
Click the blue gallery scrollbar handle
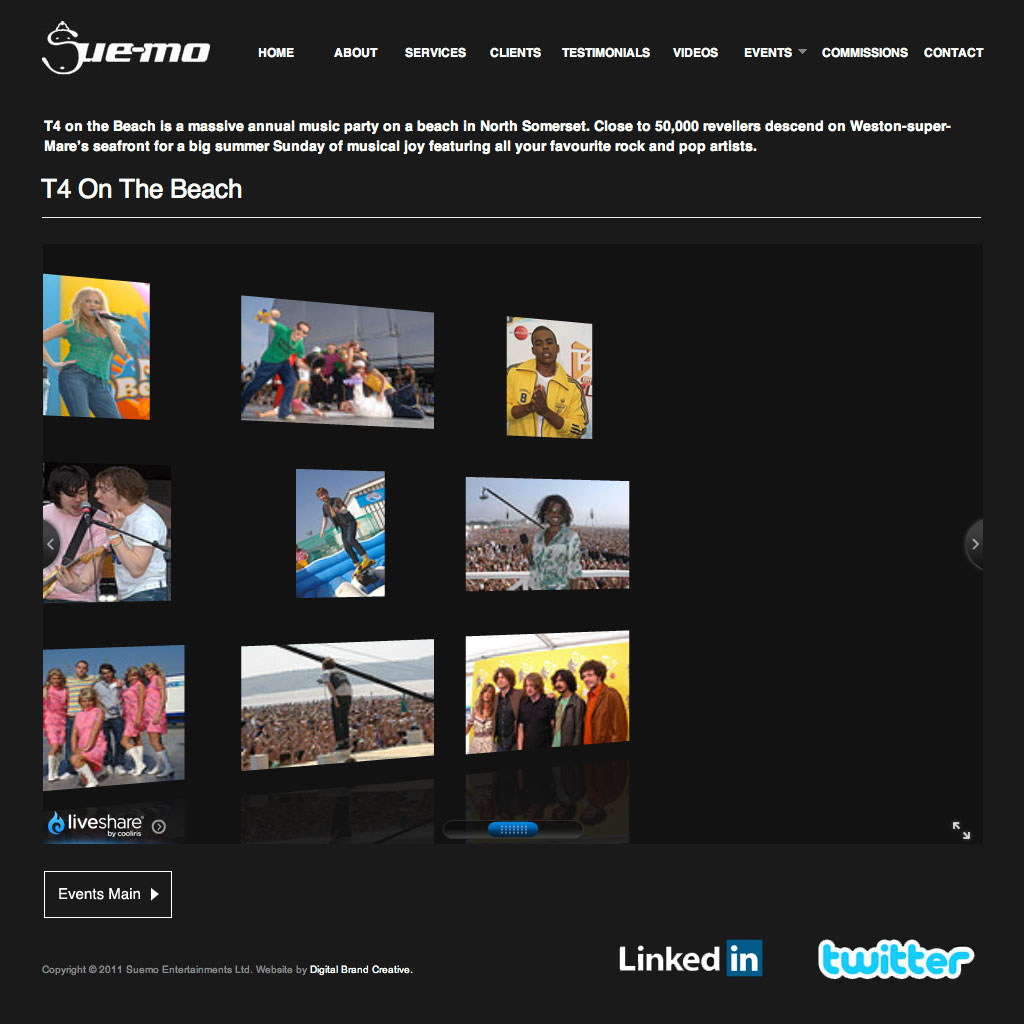point(513,829)
